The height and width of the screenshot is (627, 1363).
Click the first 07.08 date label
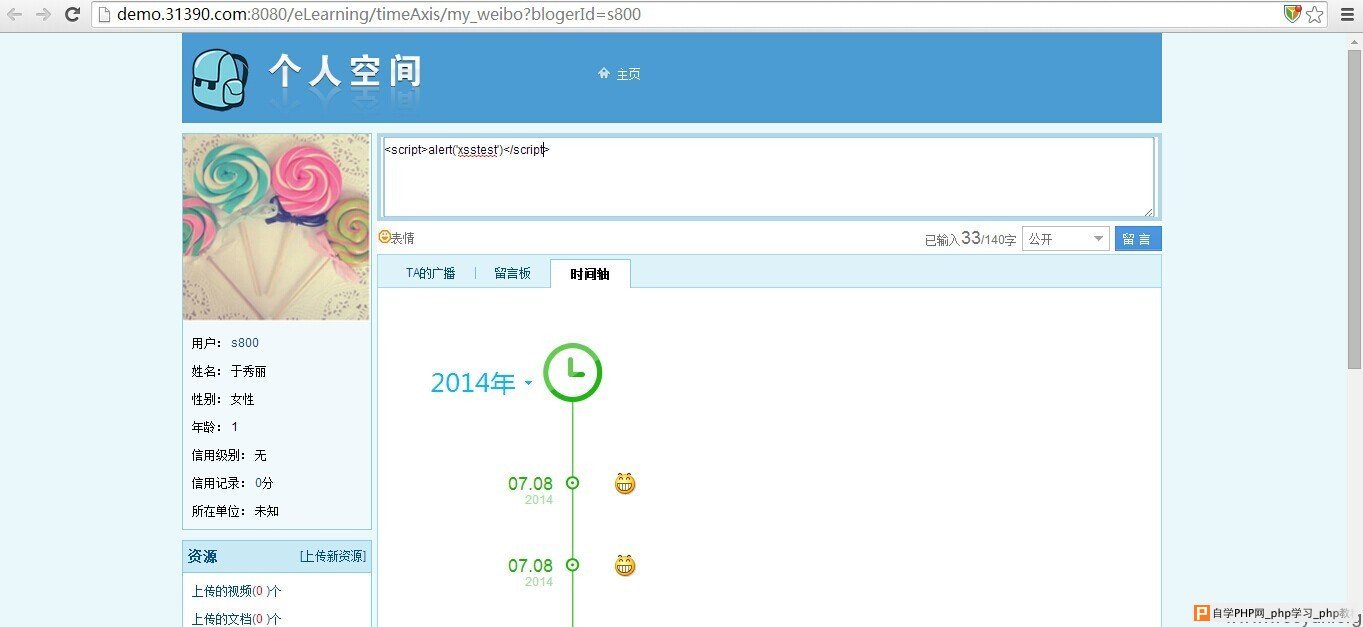click(530, 484)
